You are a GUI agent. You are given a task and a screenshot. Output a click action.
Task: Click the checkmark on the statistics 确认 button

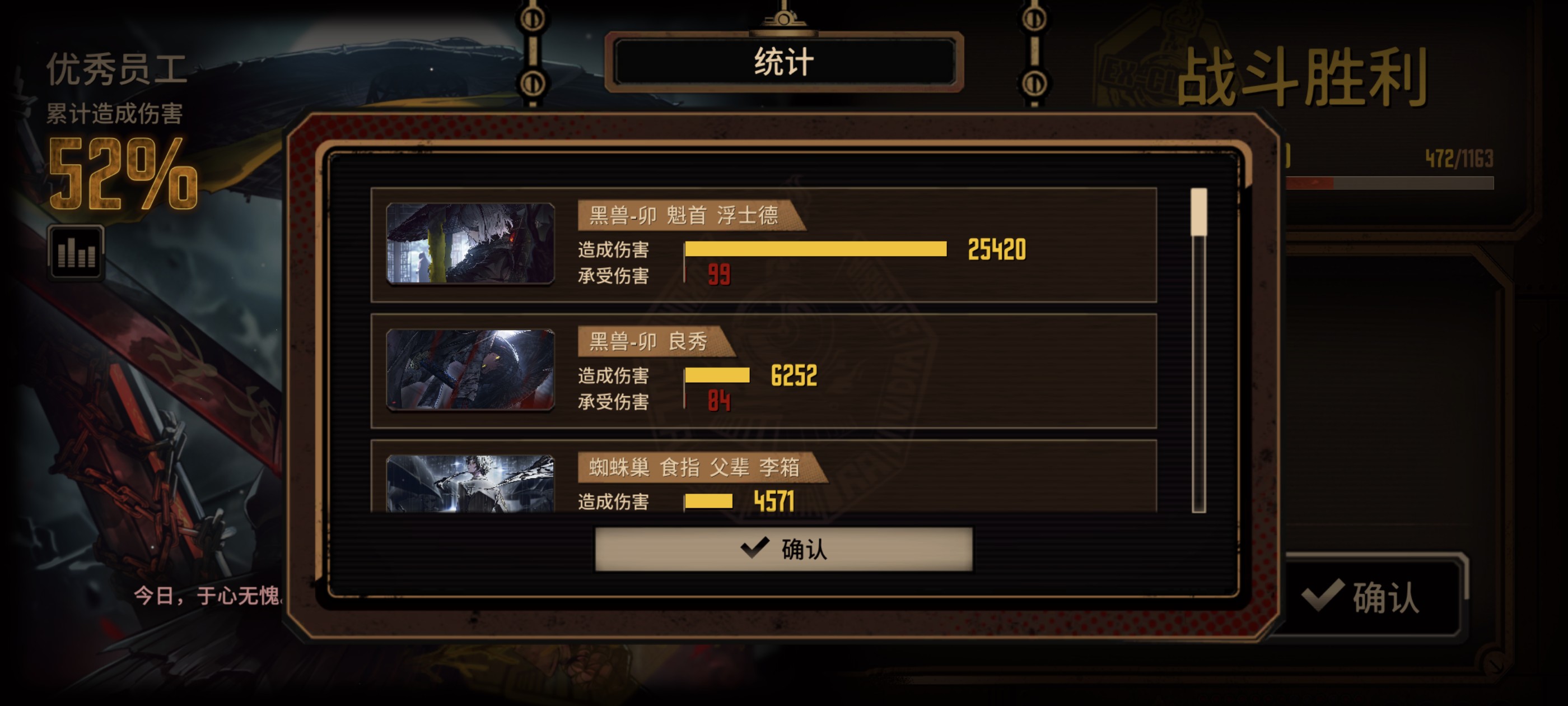click(x=755, y=547)
